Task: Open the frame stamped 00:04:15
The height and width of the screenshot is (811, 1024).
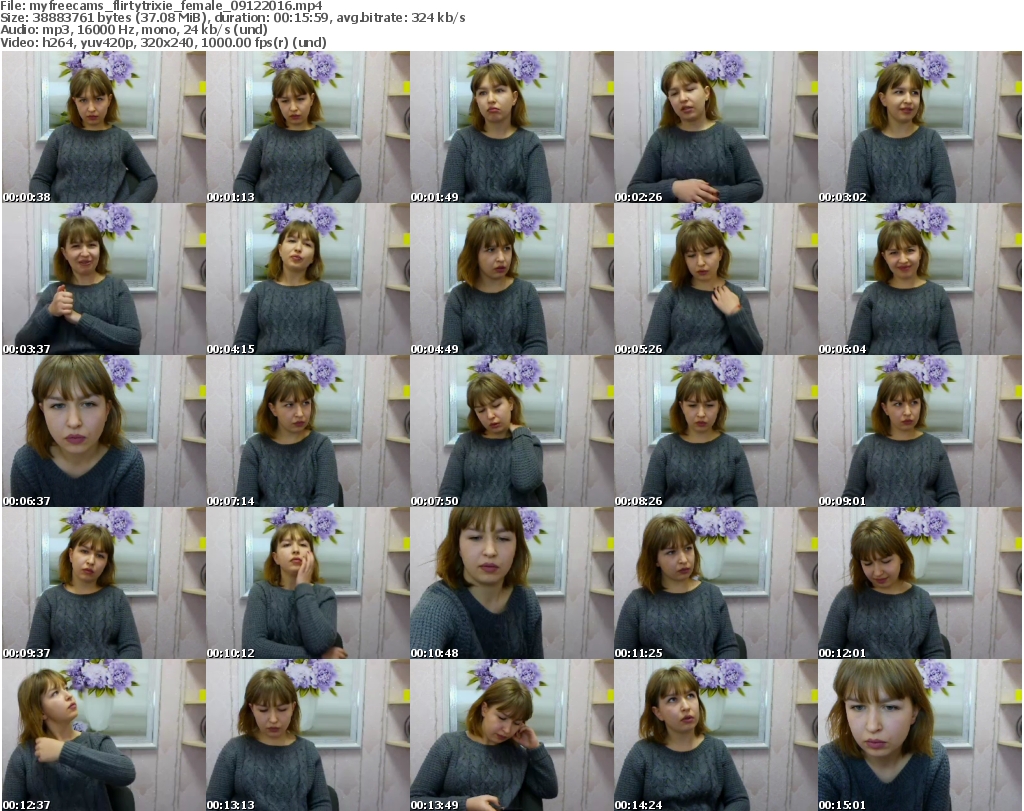Action: pyautogui.click(x=308, y=279)
